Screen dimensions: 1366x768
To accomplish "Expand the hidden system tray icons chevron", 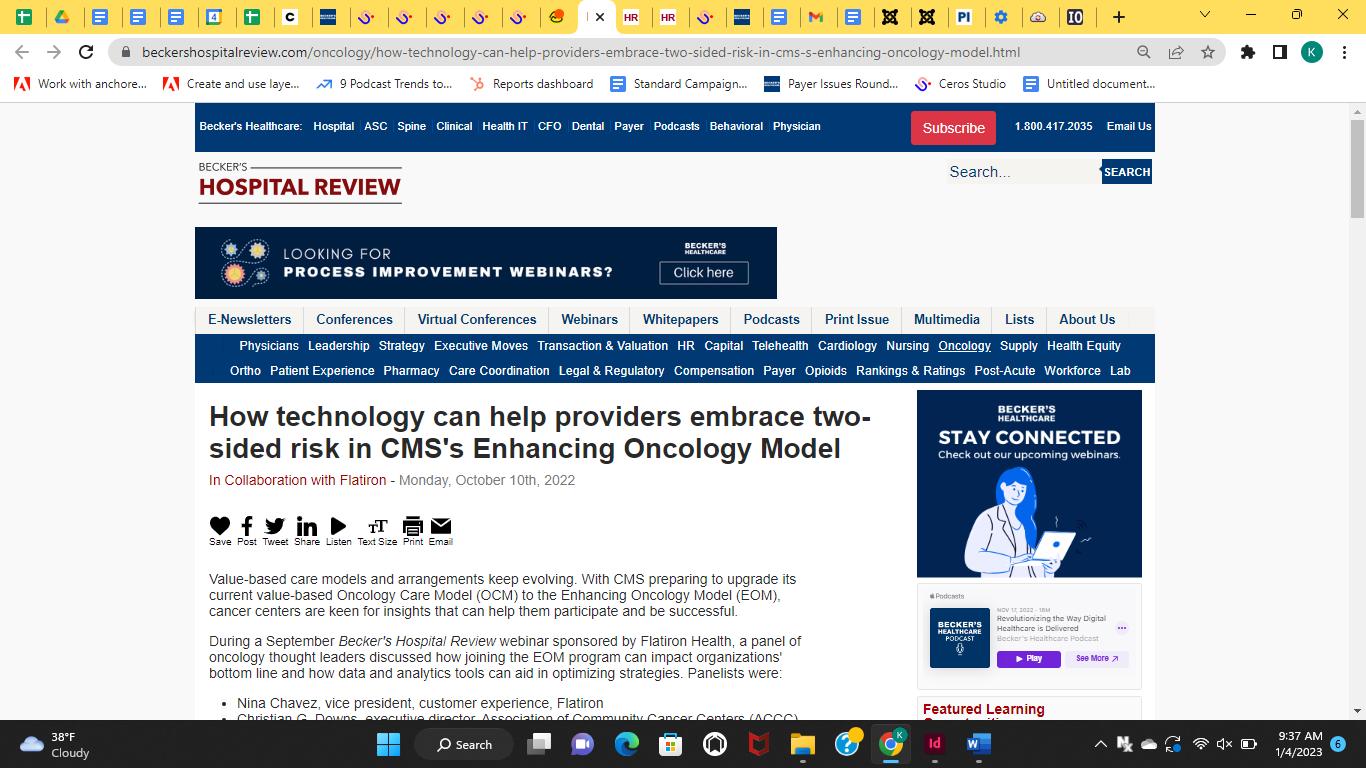I will point(1101,744).
